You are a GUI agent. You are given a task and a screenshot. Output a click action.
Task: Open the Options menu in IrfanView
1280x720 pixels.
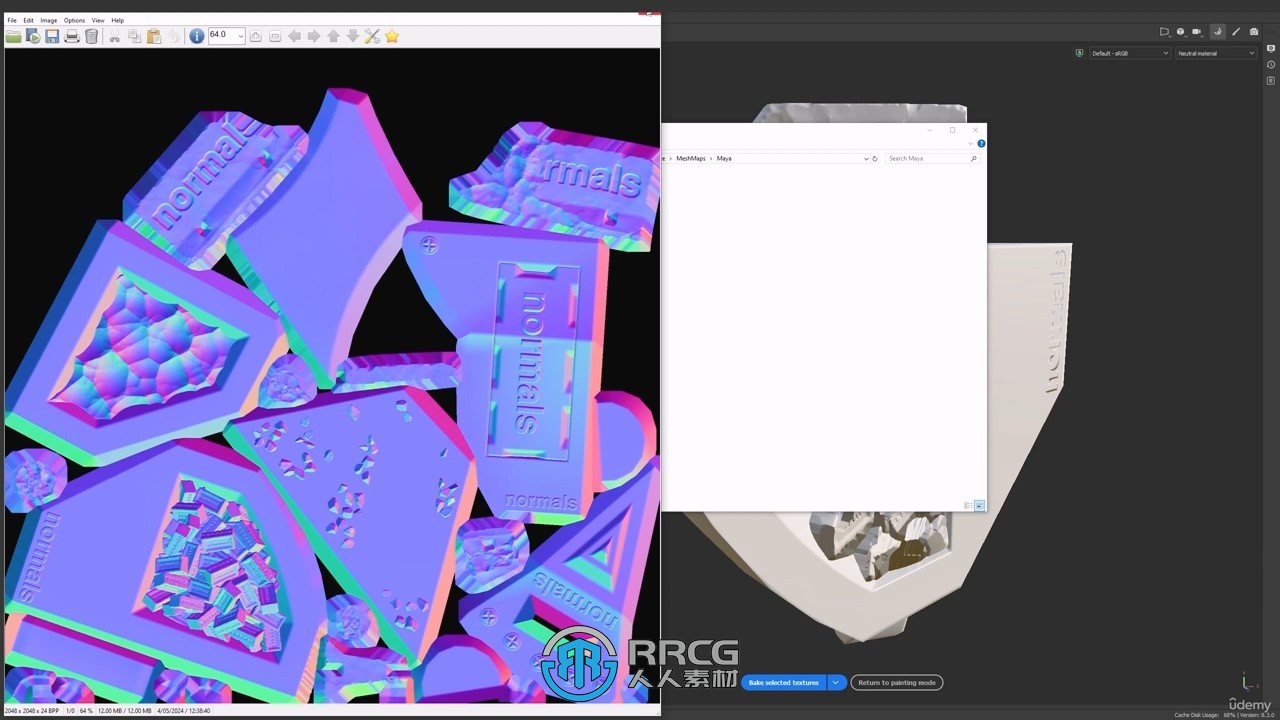(x=75, y=20)
